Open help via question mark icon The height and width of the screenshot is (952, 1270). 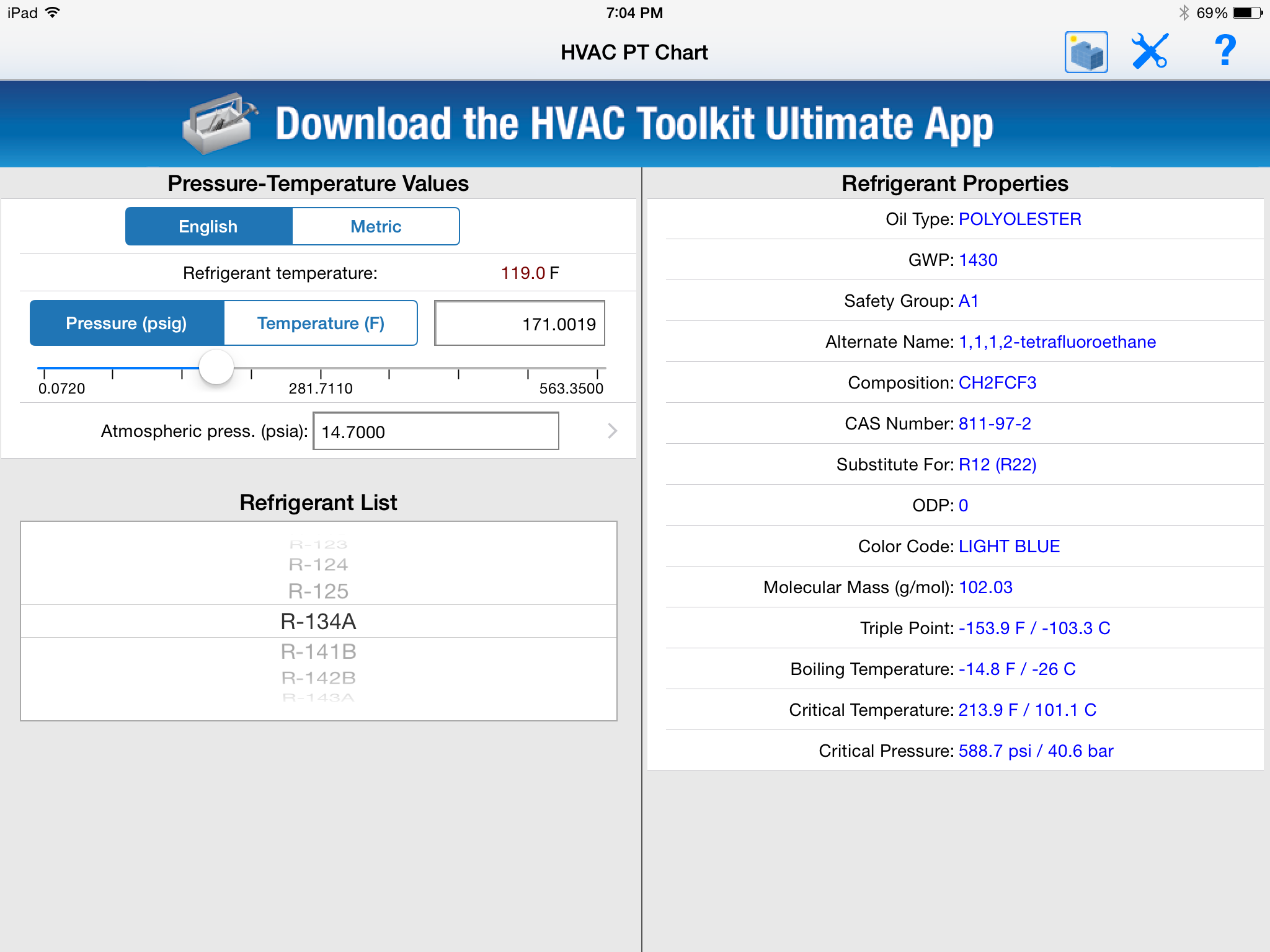pyautogui.click(x=1225, y=51)
